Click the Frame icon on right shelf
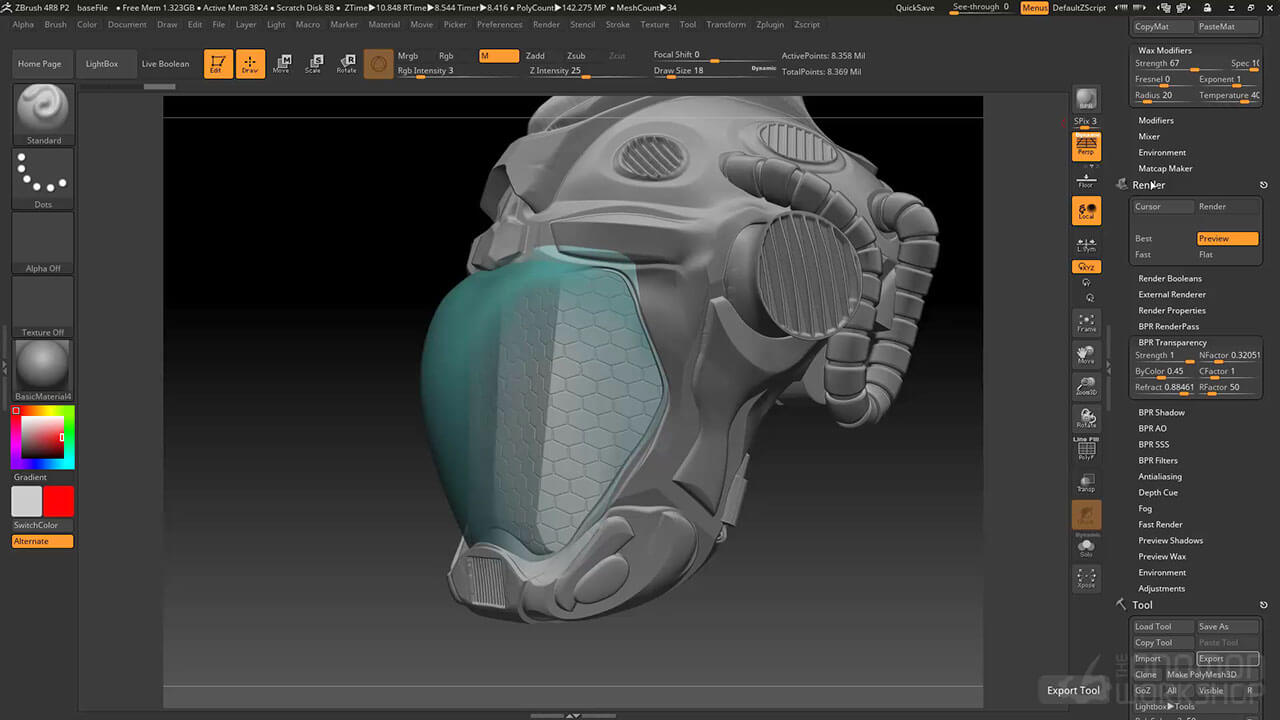 (1086, 322)
